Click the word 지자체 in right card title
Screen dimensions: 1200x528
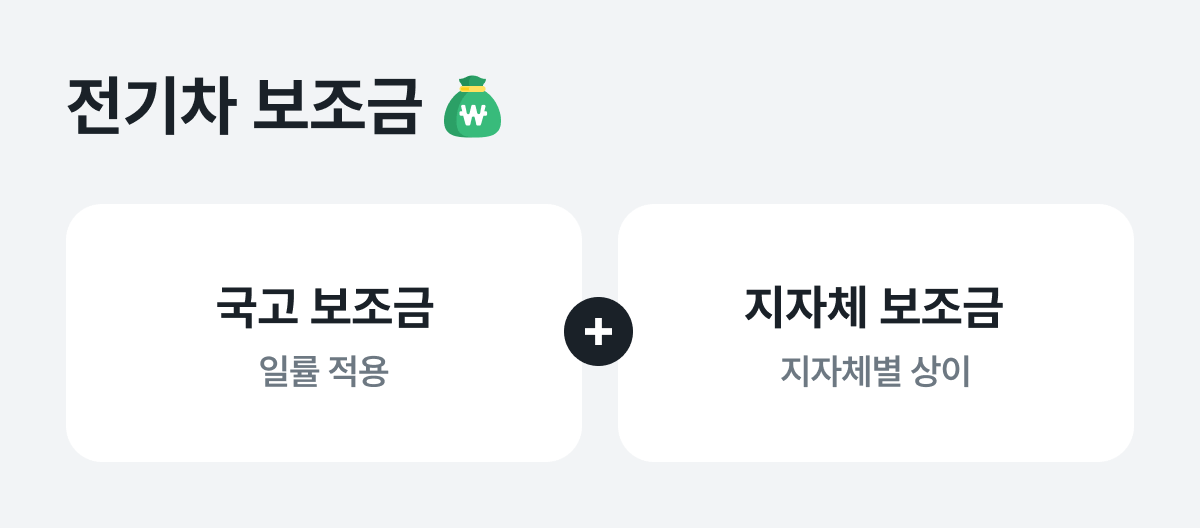pyautogui.click(x=804, y=308)
